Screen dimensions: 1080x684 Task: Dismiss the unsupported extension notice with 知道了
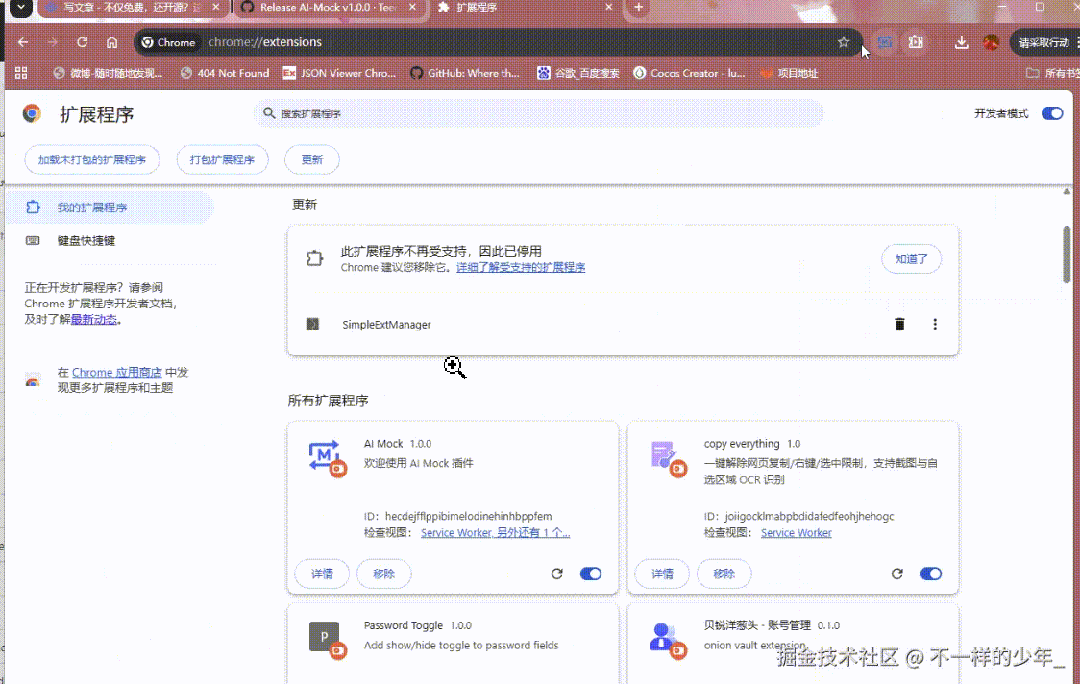point(911,258)
